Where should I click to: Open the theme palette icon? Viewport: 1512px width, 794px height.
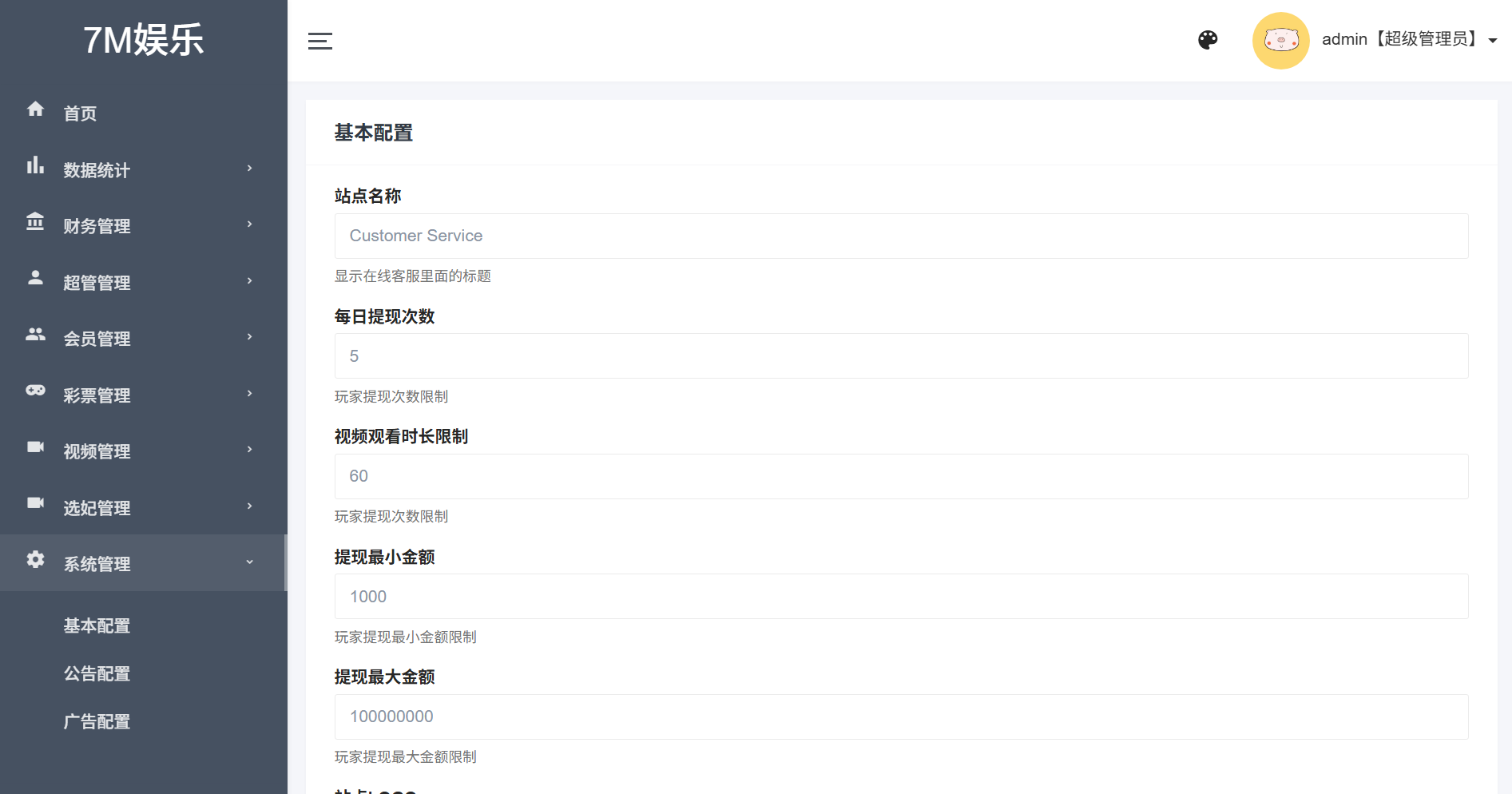coord(1208,40)
